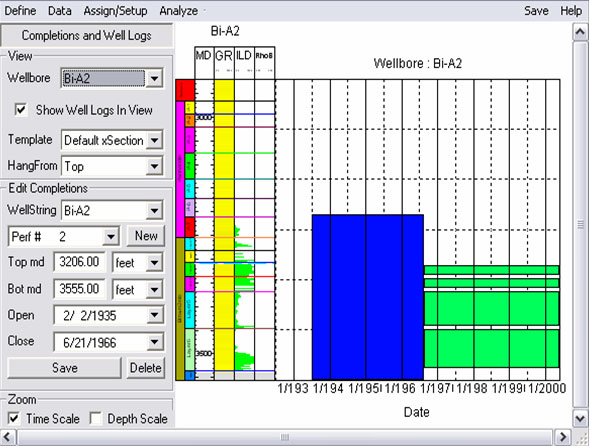Click the Delete completion button
Image resolution: width=590 pixels, height=446 pixels.
146,368
